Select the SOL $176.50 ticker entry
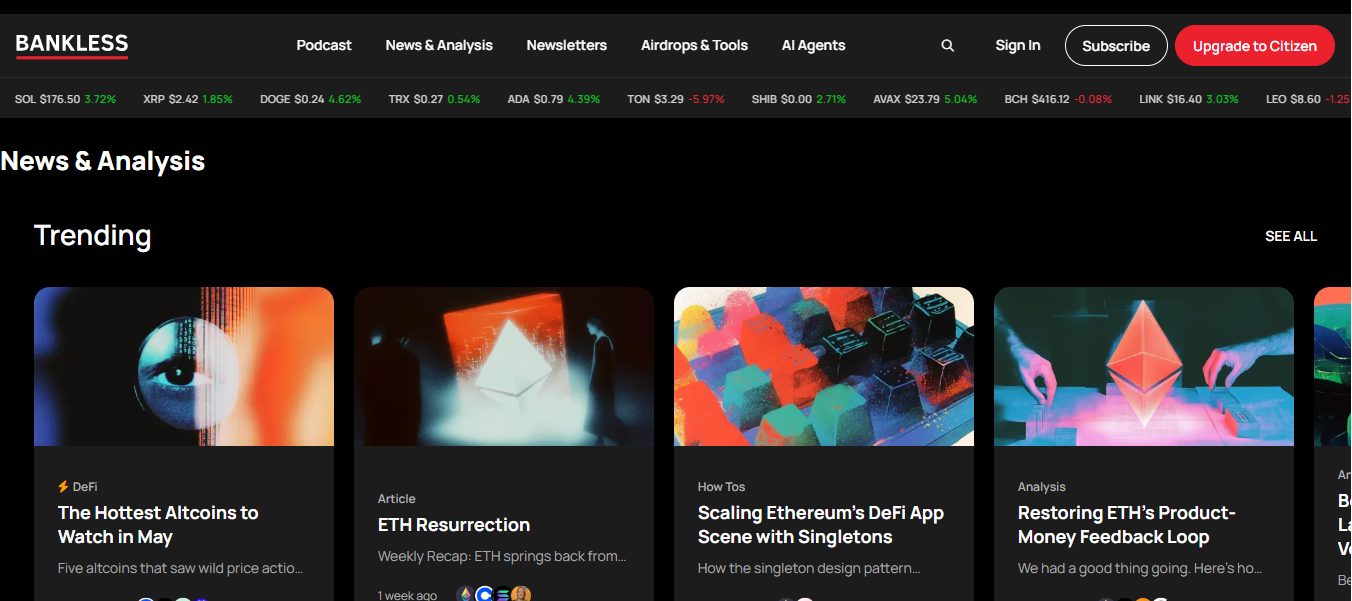This screenshot has height=601, width=1352. [x=65, y=99]
